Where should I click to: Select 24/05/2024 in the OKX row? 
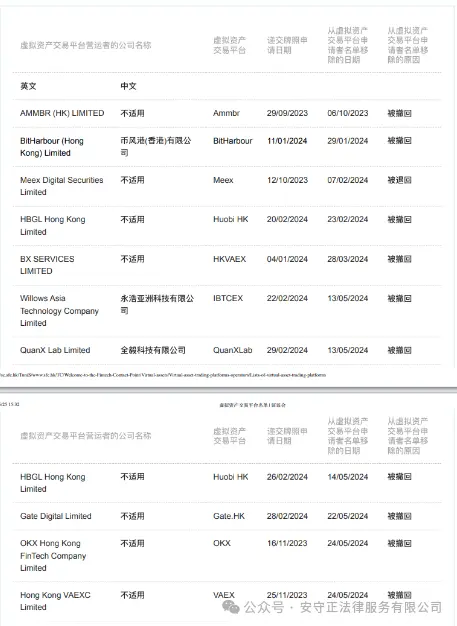click(348, 543)
